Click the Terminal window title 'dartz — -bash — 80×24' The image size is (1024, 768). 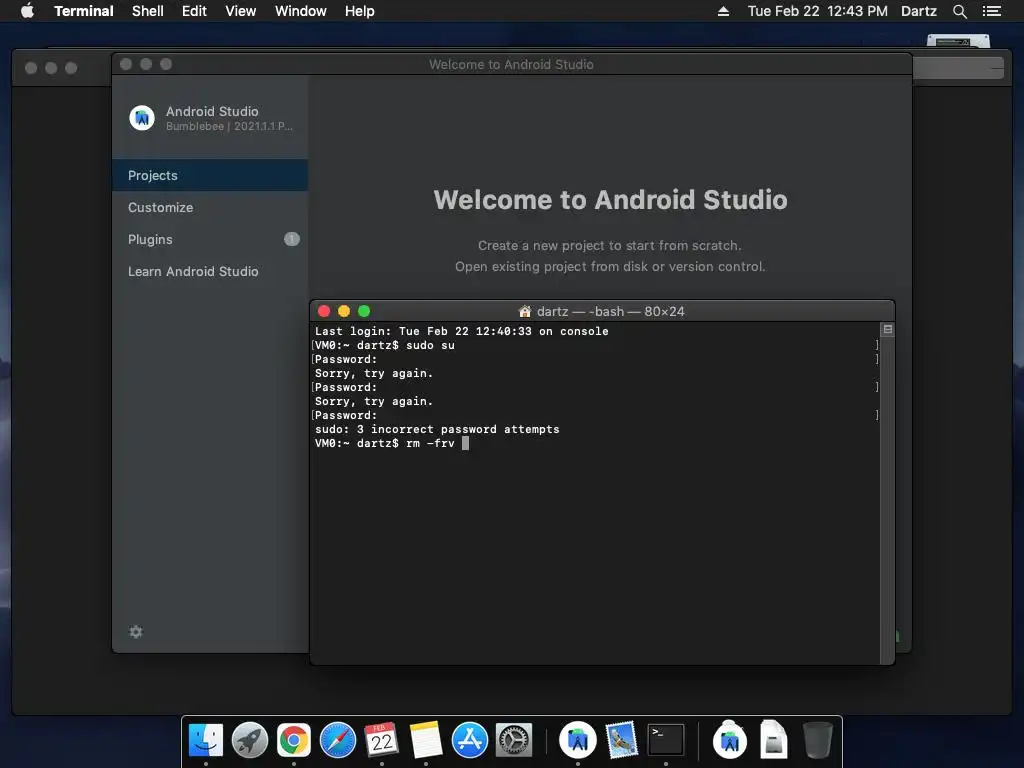click(610, 312)
